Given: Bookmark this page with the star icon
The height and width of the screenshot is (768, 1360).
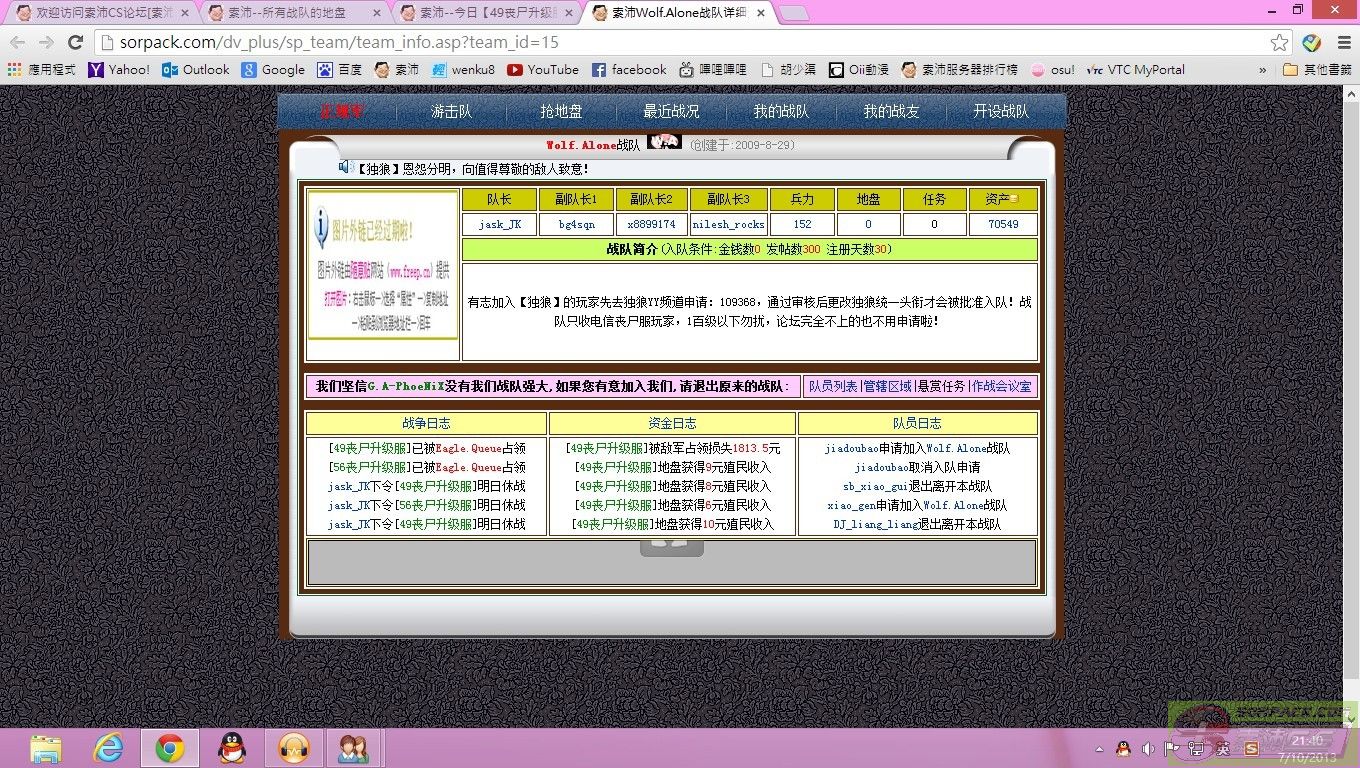Looking at the screenshot, I should 1279,42.
